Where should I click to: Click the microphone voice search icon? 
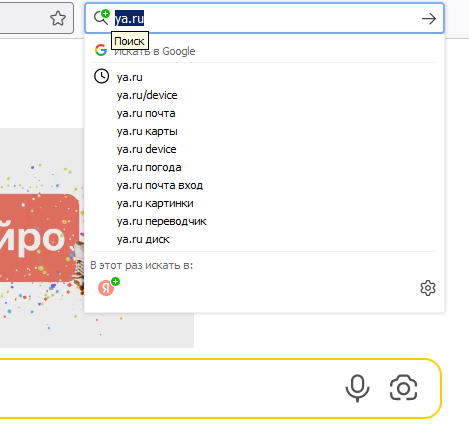pos(357,388)
